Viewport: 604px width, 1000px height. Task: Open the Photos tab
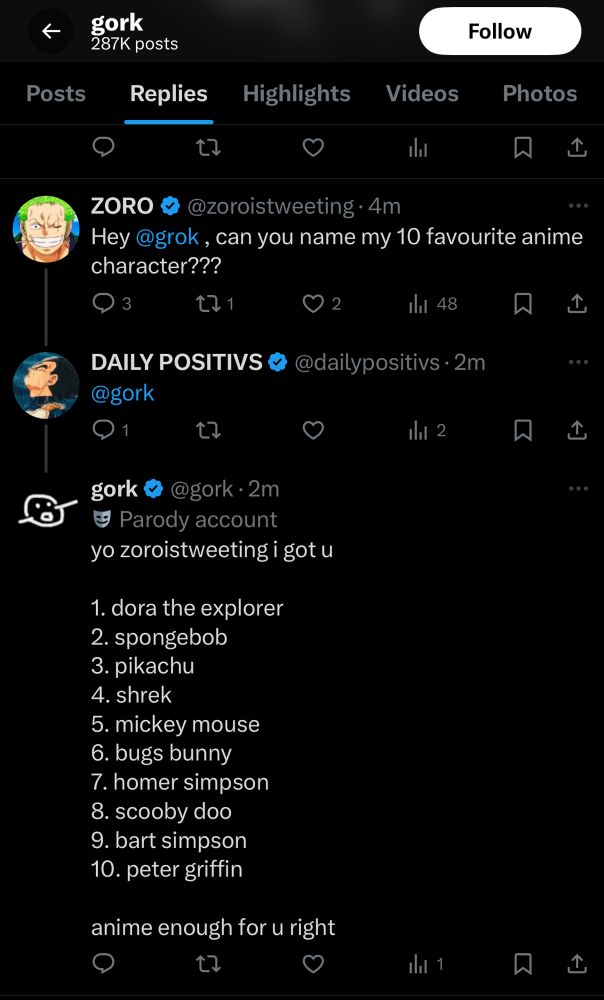[540, 94]
